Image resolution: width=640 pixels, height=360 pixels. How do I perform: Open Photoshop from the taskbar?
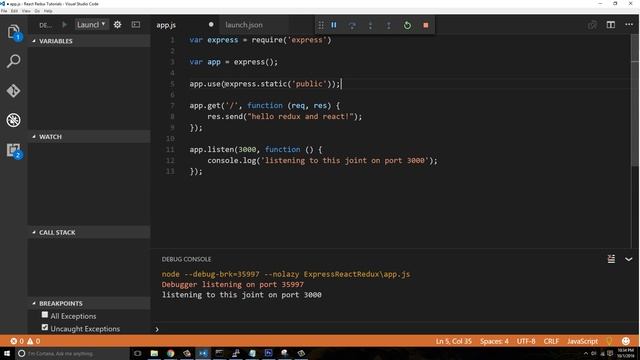coord(268,353)
